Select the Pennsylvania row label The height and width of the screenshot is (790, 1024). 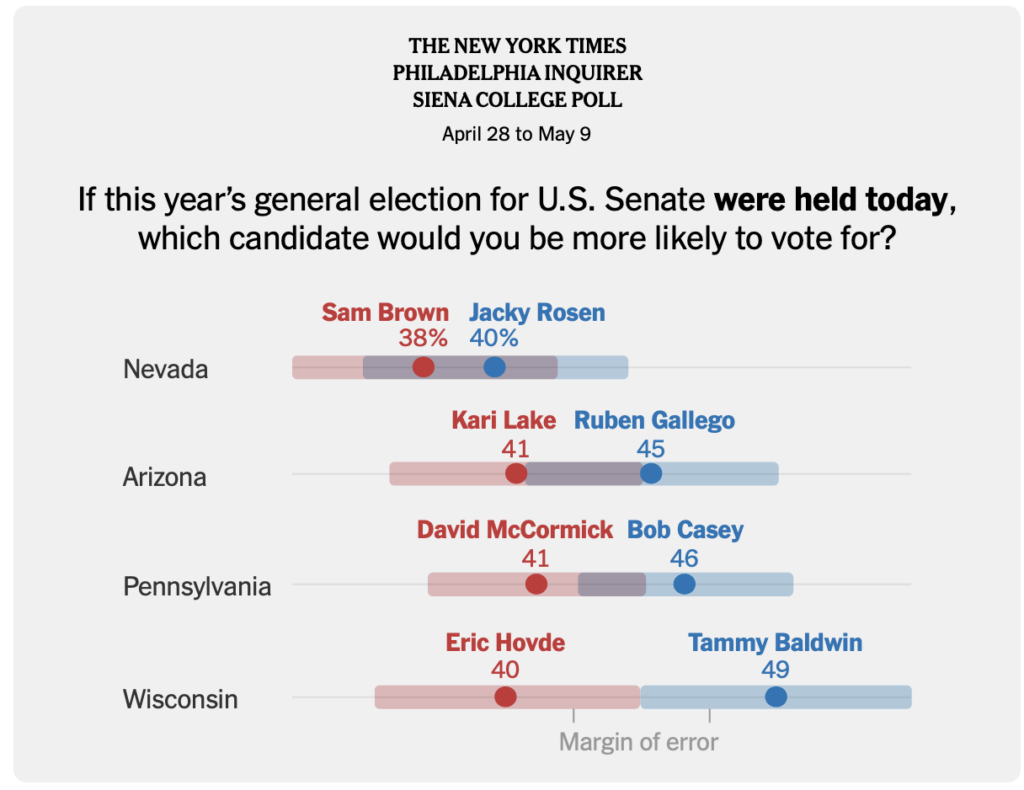[197, 586]
